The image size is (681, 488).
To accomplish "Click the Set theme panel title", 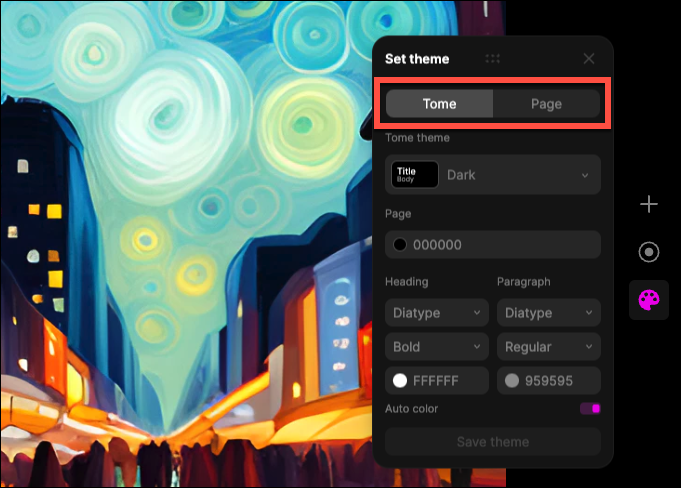I will [x=417, y=59].
